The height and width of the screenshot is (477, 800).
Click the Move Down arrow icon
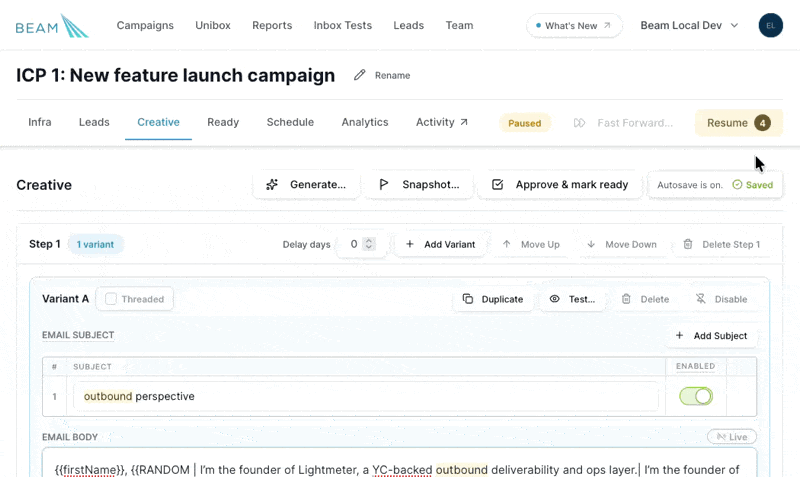tap(591, 244)
